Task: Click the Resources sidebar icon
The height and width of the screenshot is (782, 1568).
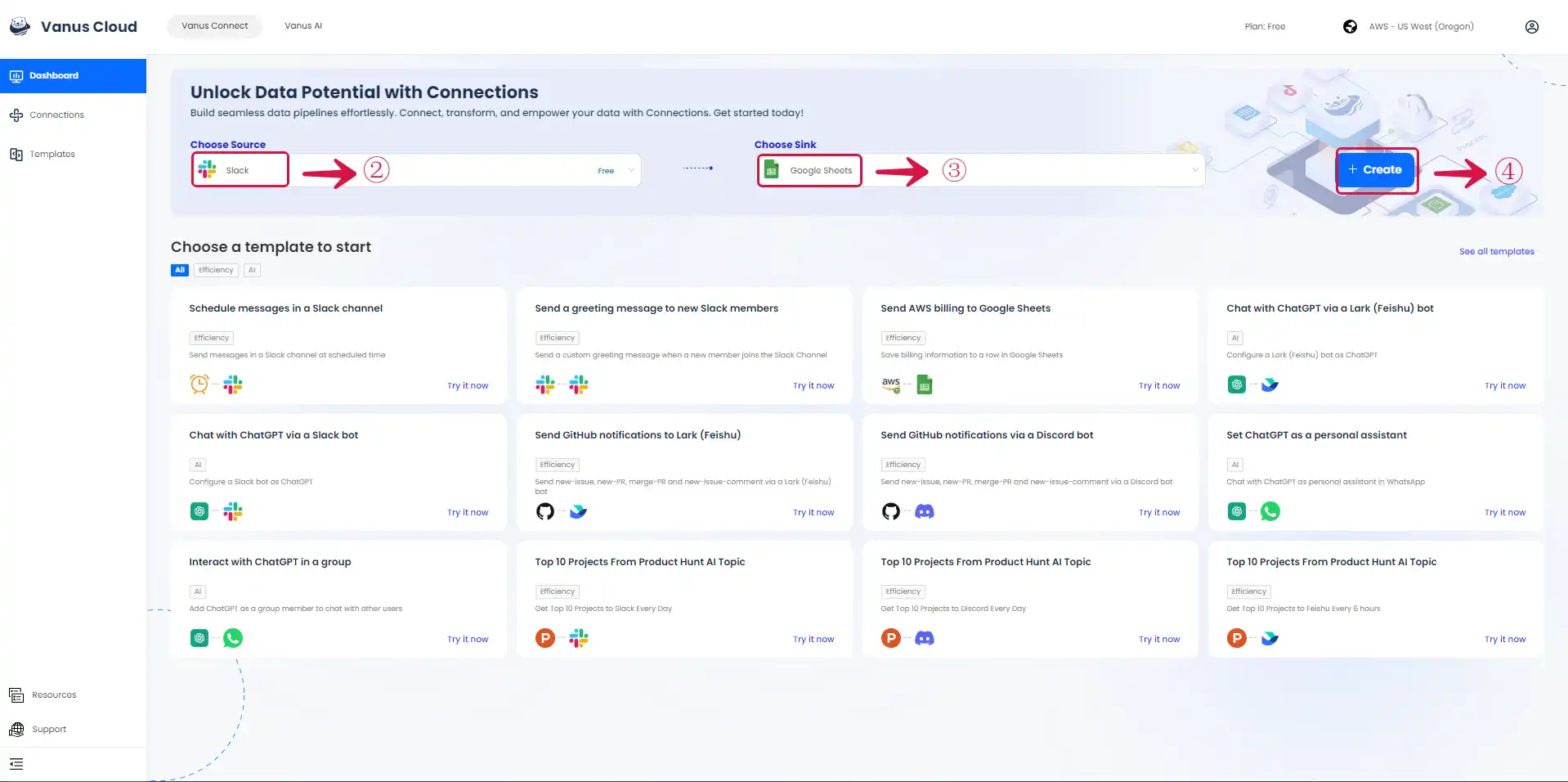Action: coord(16,694)
